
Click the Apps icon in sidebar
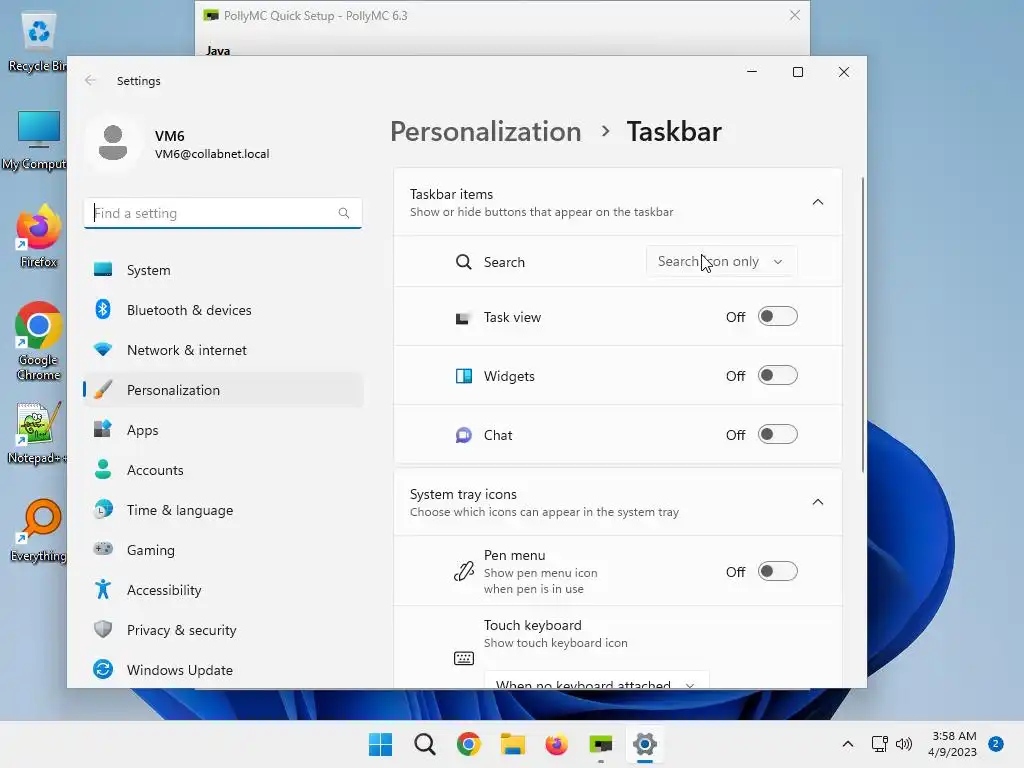(x=103, y=429)
